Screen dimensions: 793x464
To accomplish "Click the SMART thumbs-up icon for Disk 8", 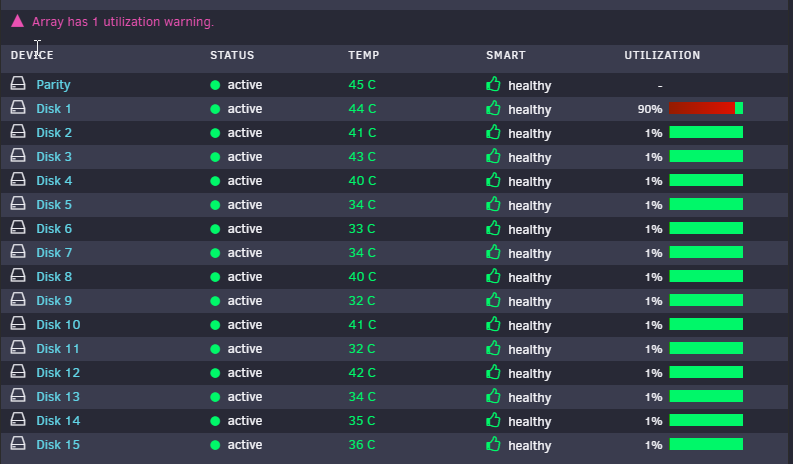I will [x=493, y=276].
